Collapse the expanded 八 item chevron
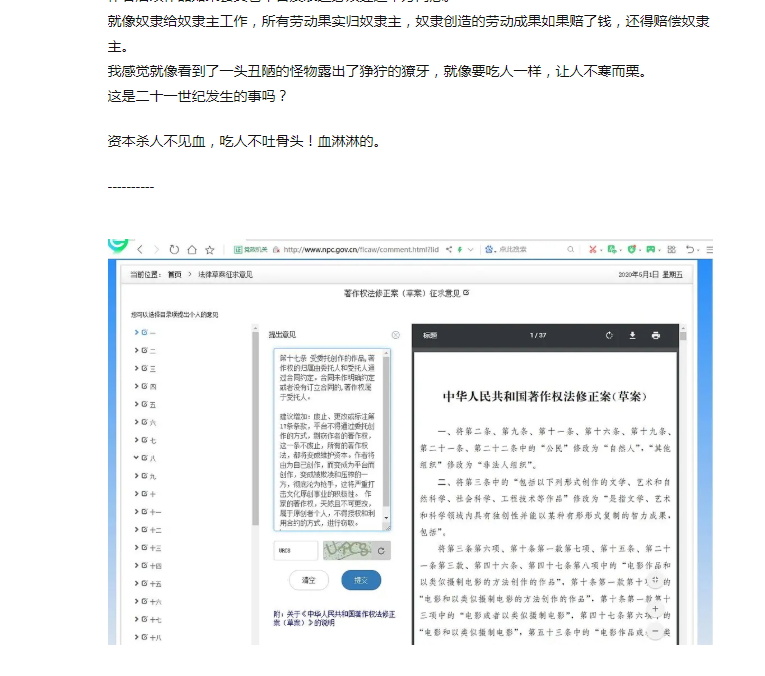The image size is (765, 676). click(x=137, y=457)
